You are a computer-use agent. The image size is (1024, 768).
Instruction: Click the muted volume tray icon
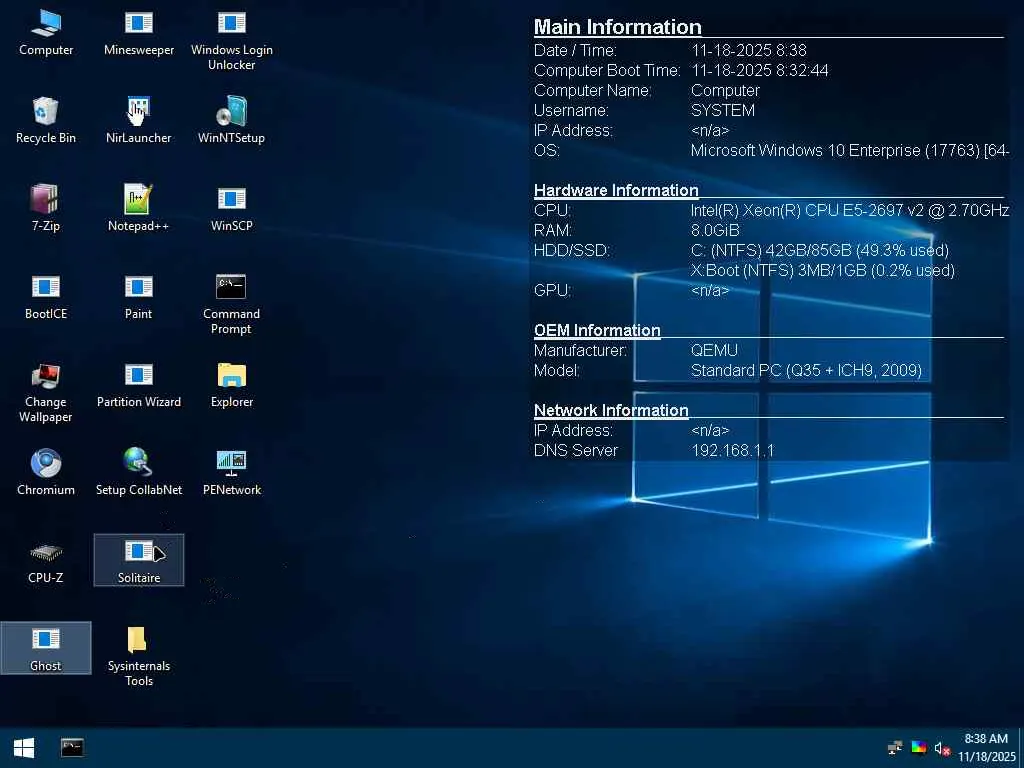tap(942, 748)
